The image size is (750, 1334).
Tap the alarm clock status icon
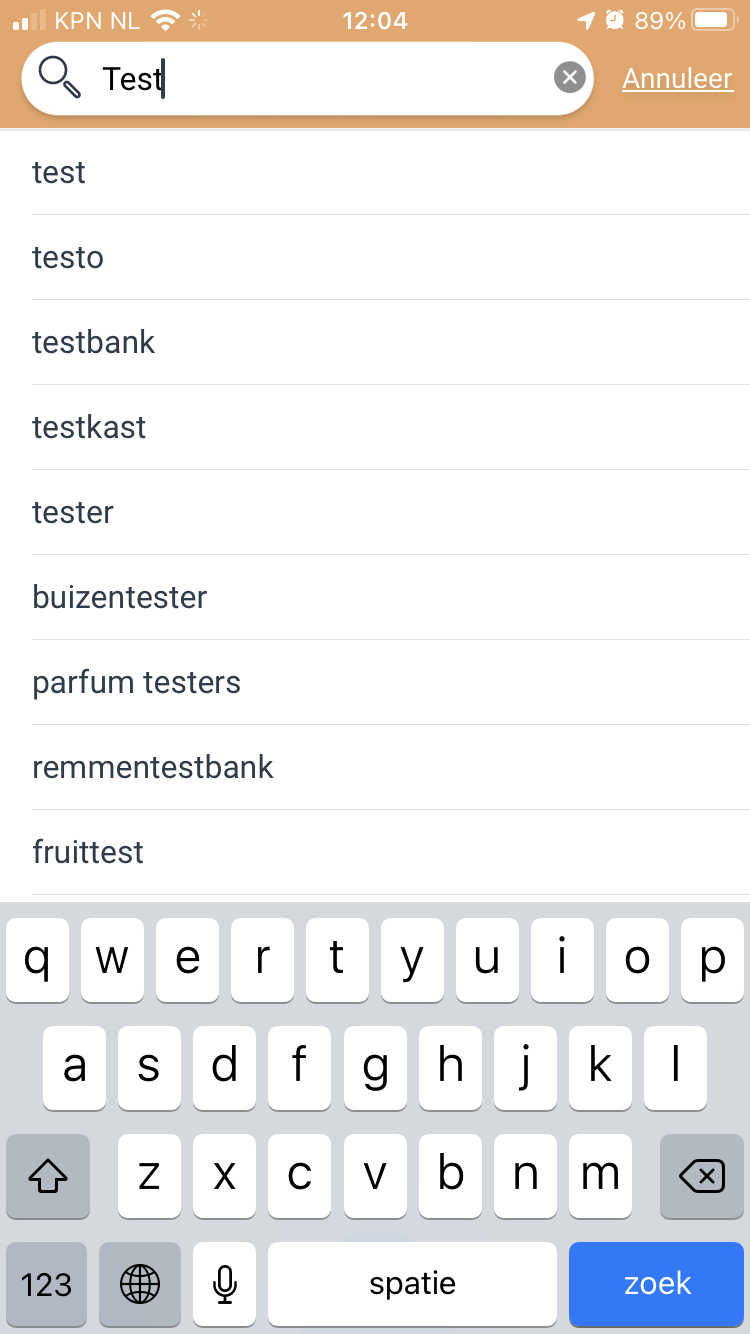[x=615, y=20]
